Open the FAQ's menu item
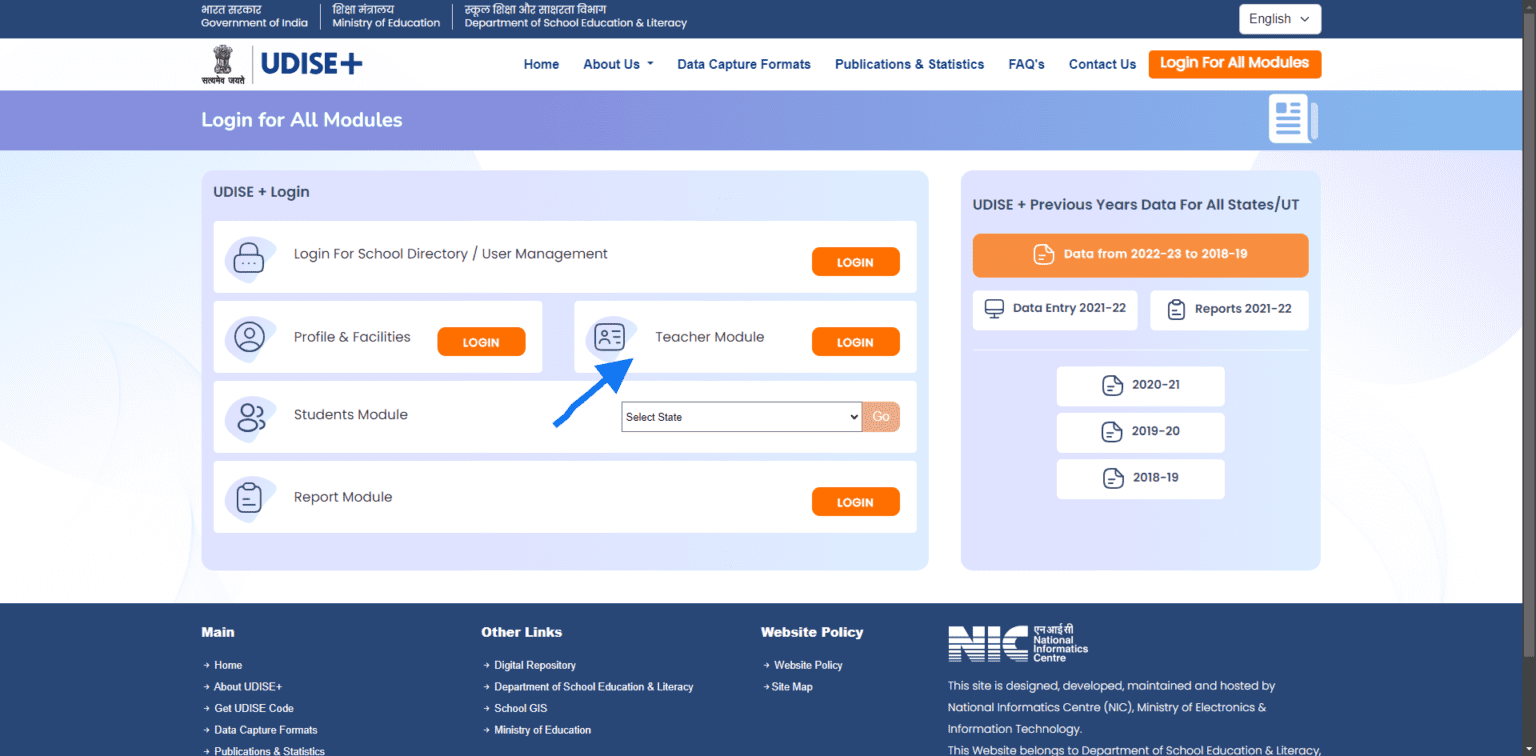Viewport: 1536px width, 756px height. [x=1026, y=64]
